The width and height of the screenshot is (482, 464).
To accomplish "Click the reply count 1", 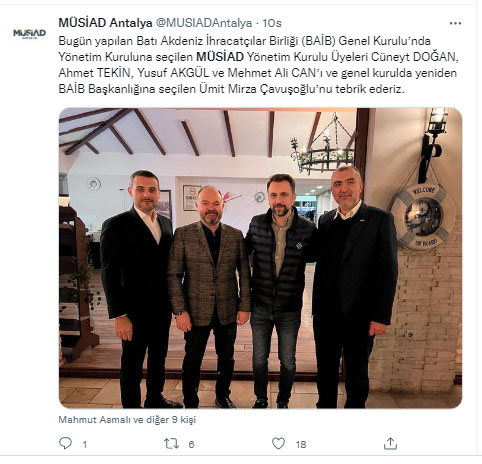I will click(85, 444).
